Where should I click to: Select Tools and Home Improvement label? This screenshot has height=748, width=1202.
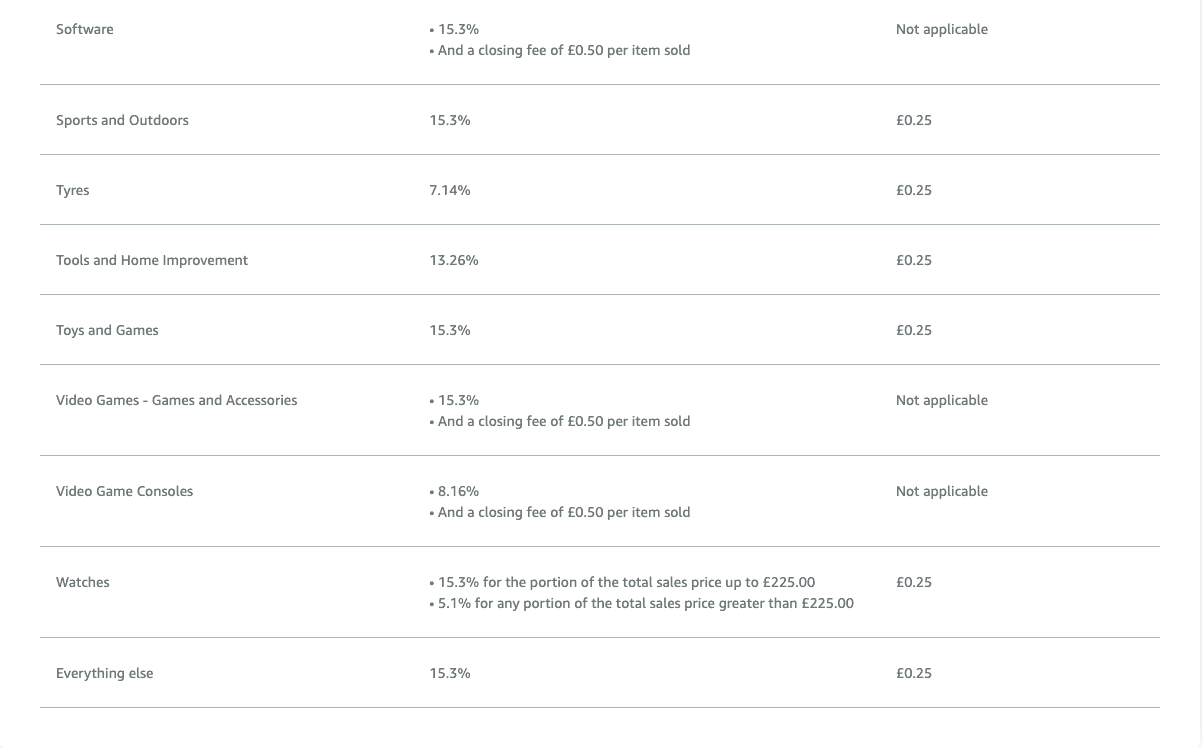152,260
